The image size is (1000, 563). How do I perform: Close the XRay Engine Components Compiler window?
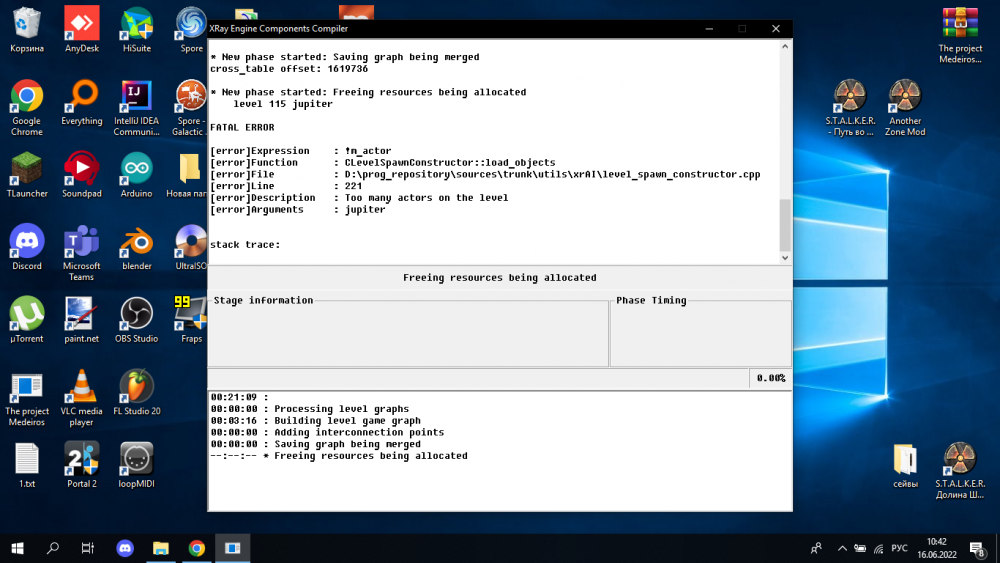click(x=776, y=29)
